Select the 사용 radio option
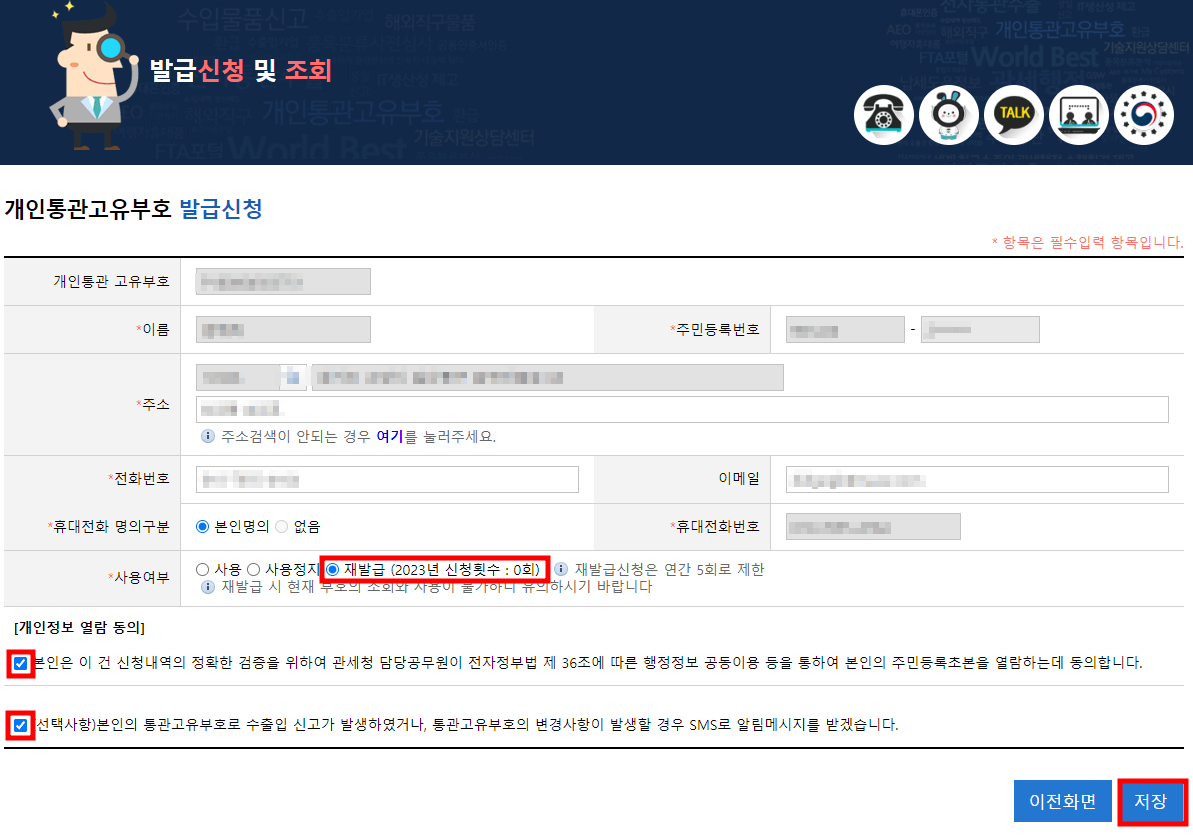The image size is (1193, 835). (x=202, y=569)
